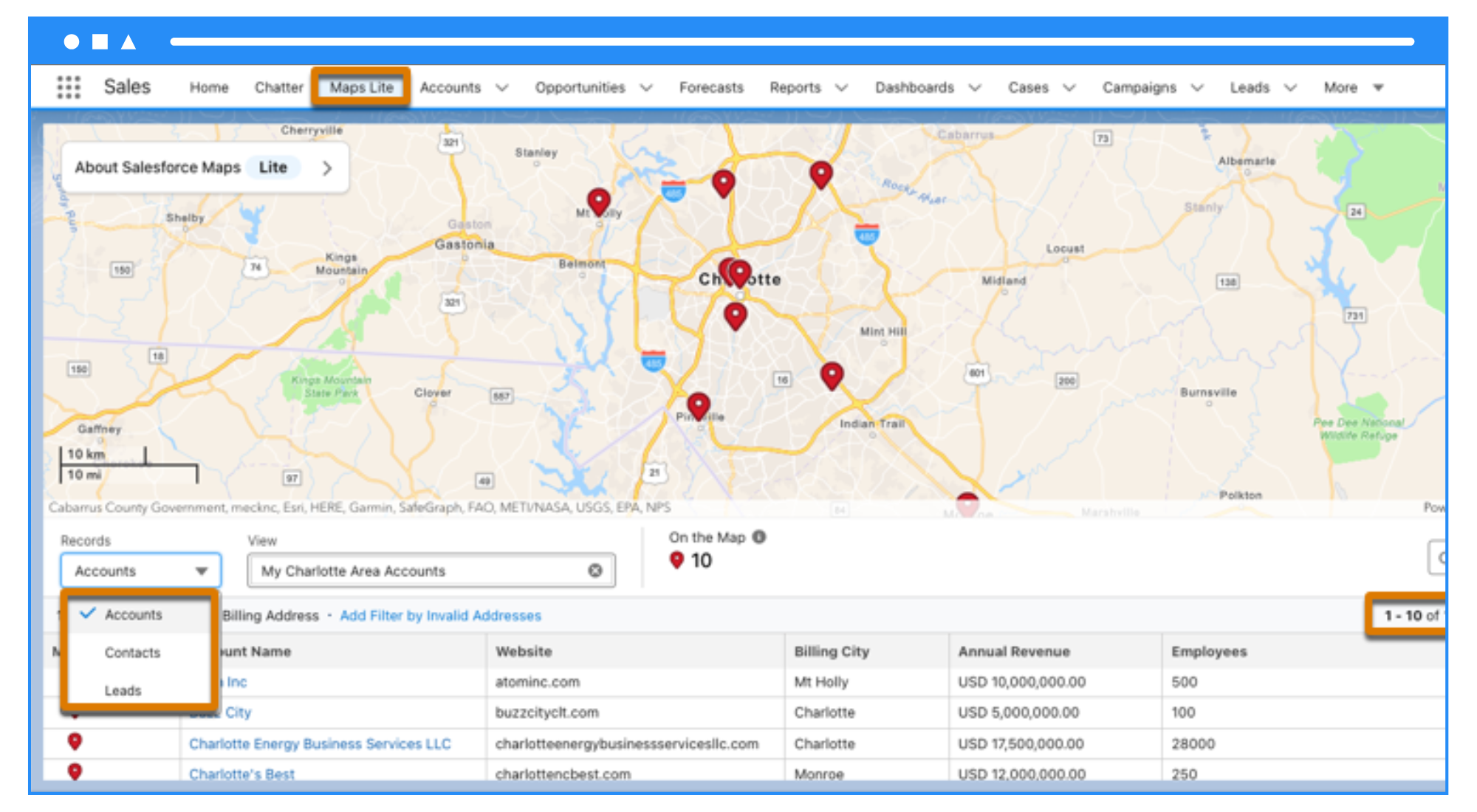Click the map pin near Indian Trail
This screenshot has height=812, width=1477.
point(832,375)
